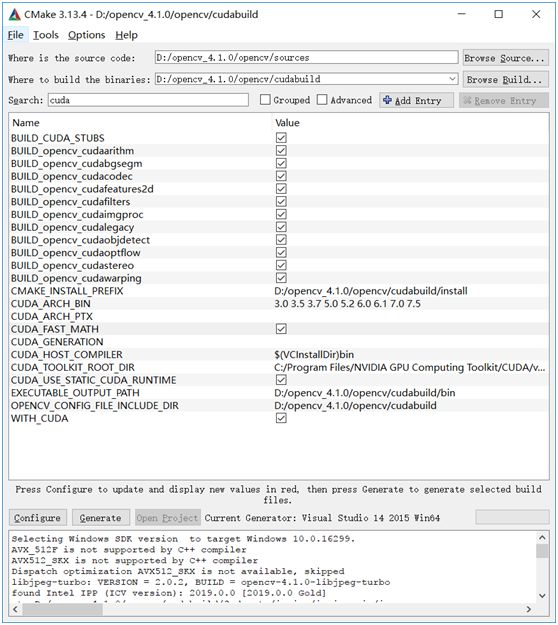Uncheck BUILD_opencv_cudawarping checkbox

coord(281,278)
